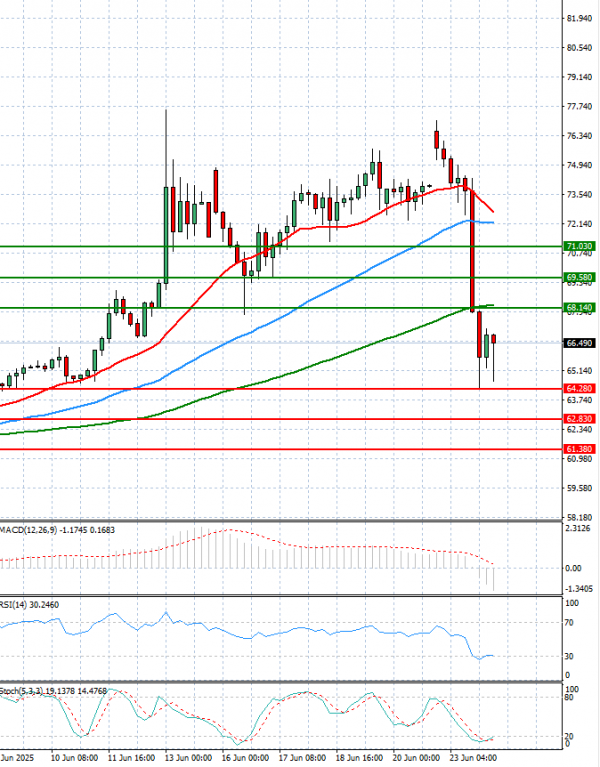Click the 71.030 green resistance level label

[579, 246]
